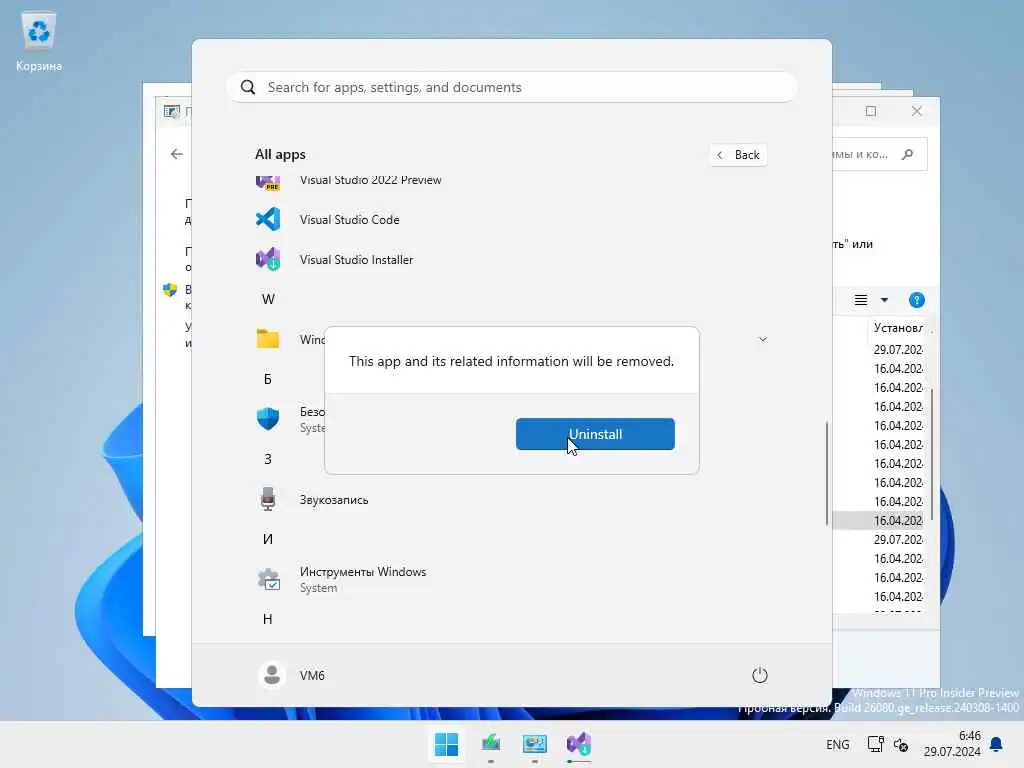Click back arrow in Control Panel window
1024x768 pixels.
(176, 154)
